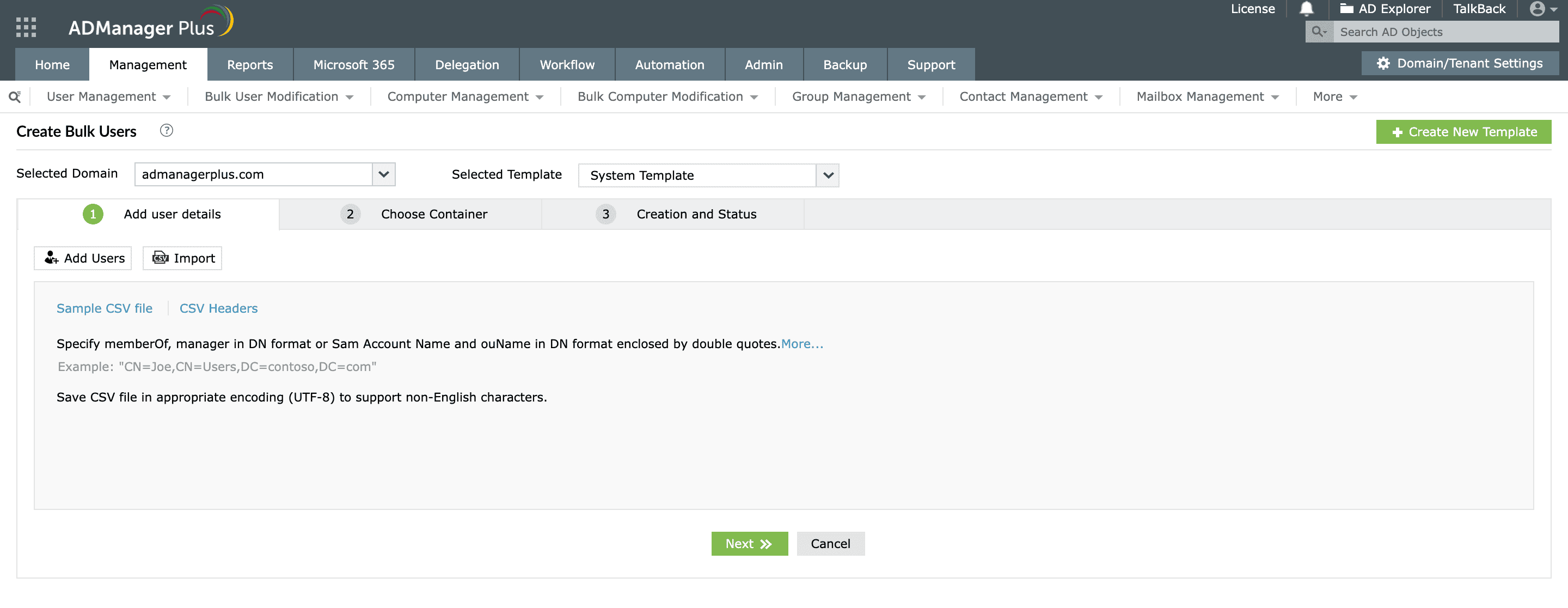The height and width of the screenshot is (608, 1568).
Task: Switch to the Automation tab
Action: pos(669,64)
